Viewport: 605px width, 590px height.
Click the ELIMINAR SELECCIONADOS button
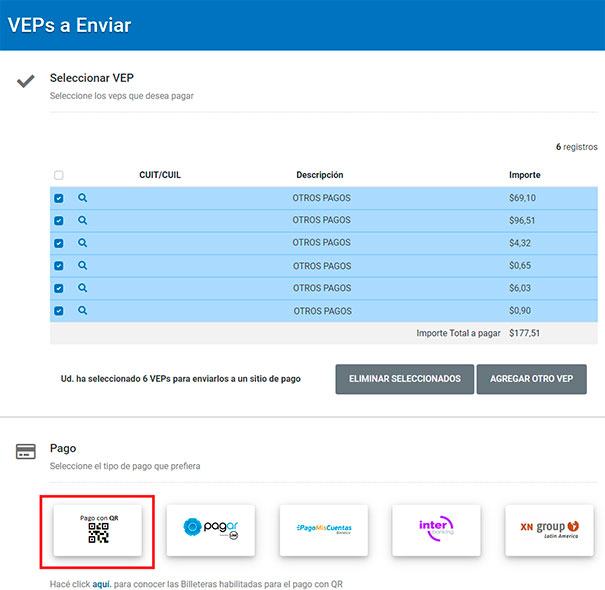coord(405,379)
